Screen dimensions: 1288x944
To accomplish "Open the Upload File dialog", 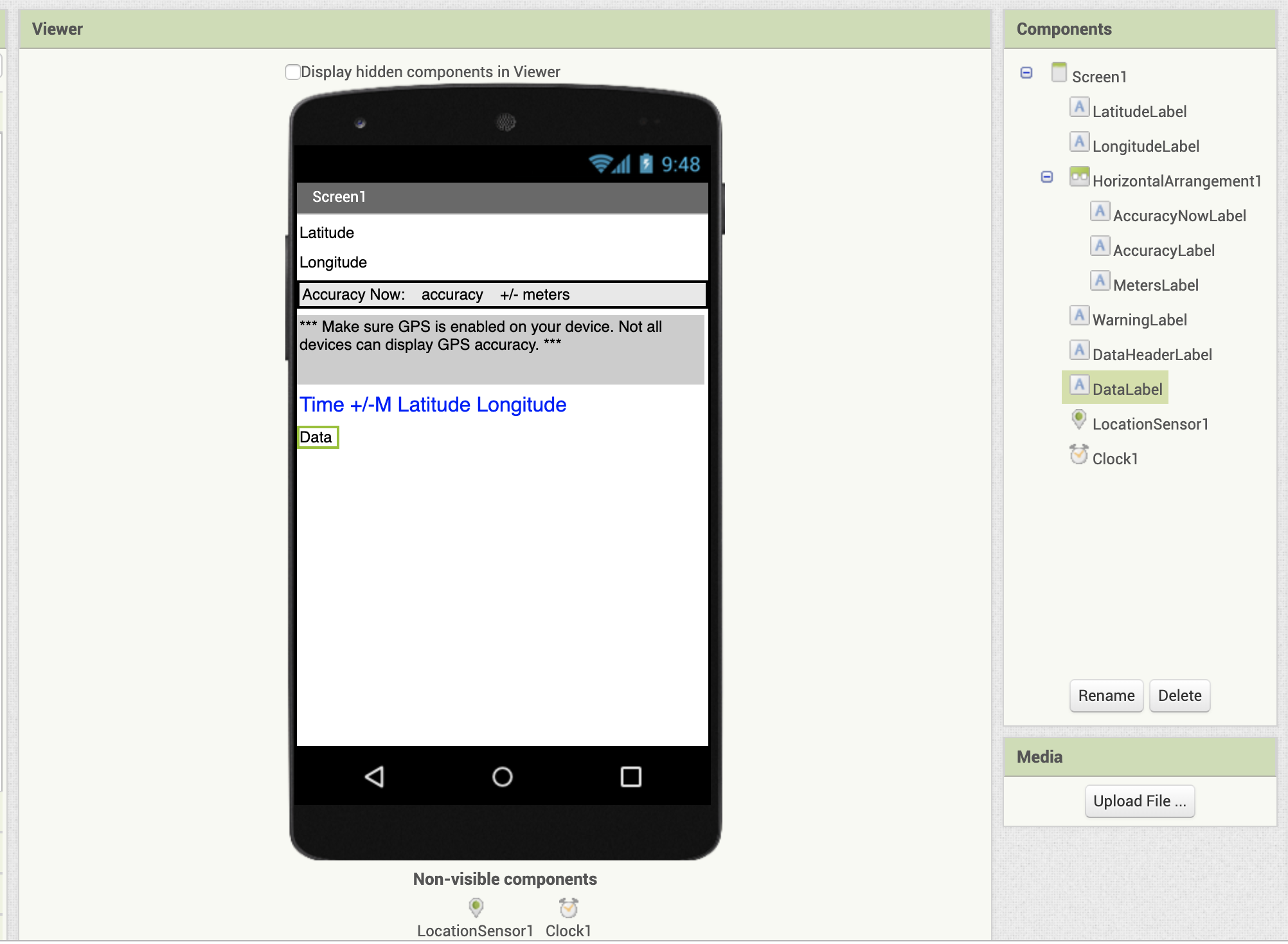I will [1140, 801].
